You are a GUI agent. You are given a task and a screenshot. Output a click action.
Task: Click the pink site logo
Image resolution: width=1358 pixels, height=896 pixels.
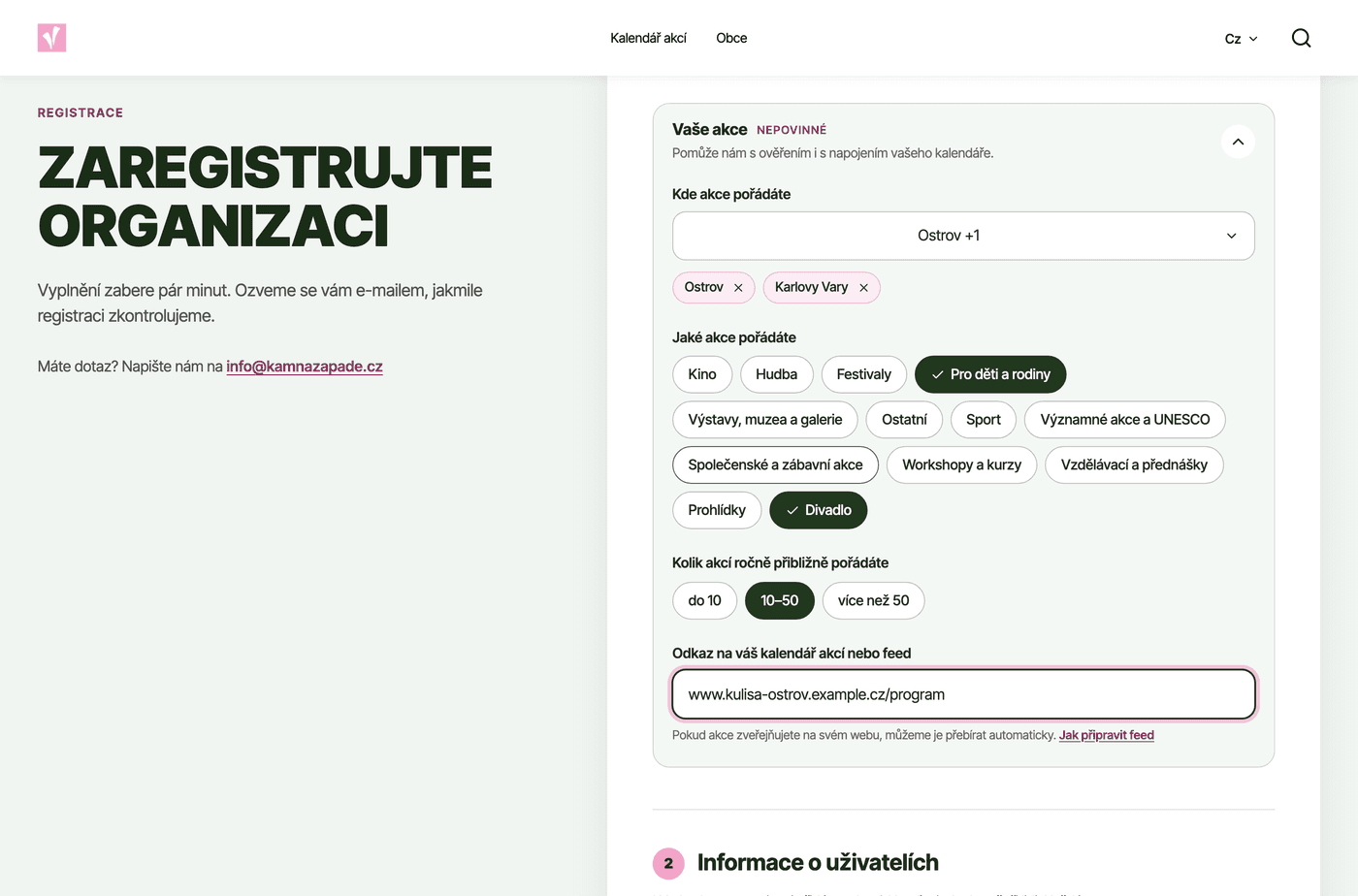[51, 38]
